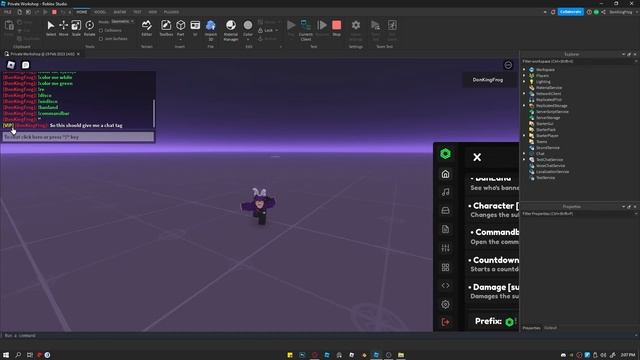Select the Commandbar command entry
Image resolution: width=640 pixels, height=360 pixels.
[493, 237]
